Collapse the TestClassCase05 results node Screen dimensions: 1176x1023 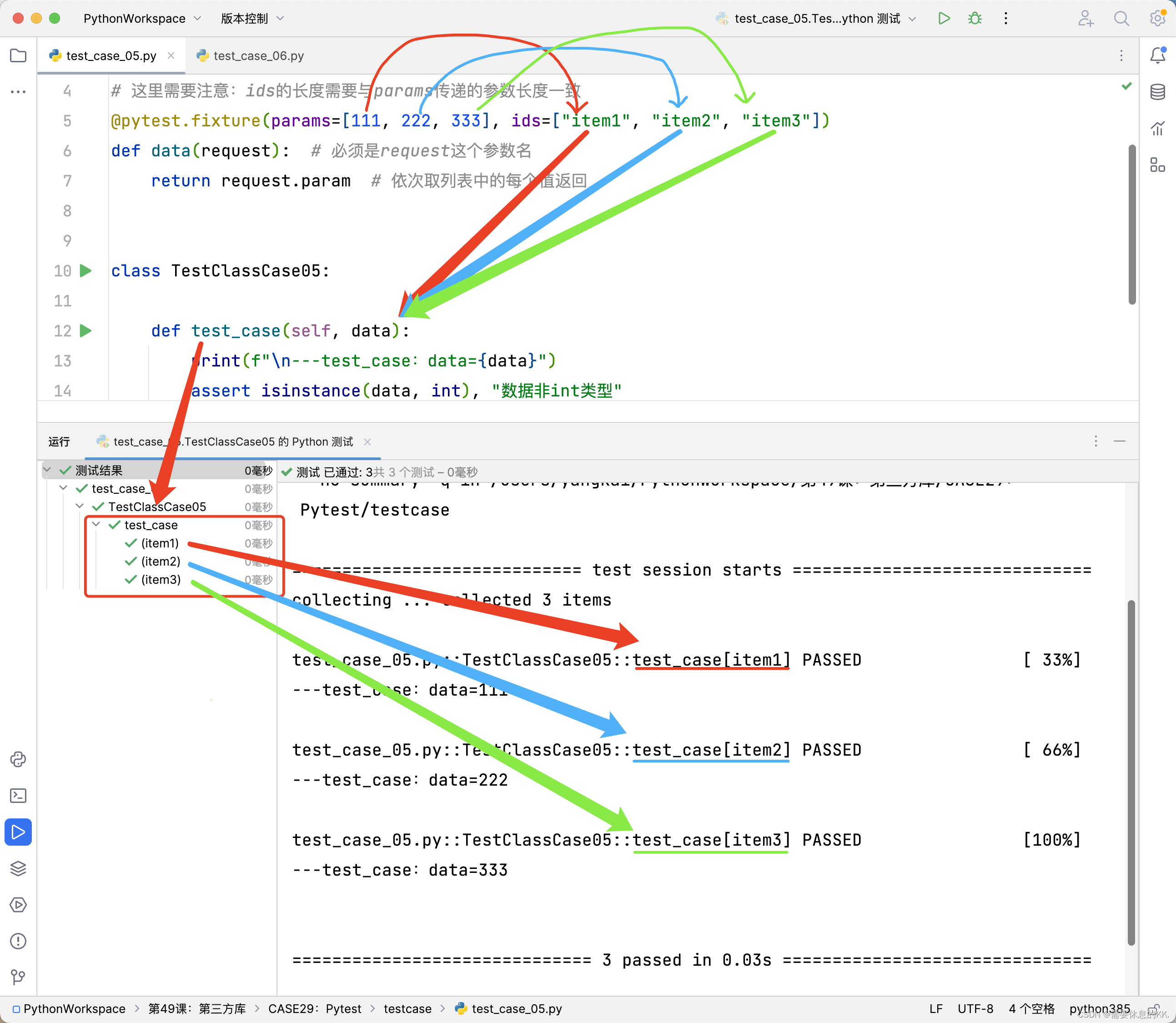point(80,506)
